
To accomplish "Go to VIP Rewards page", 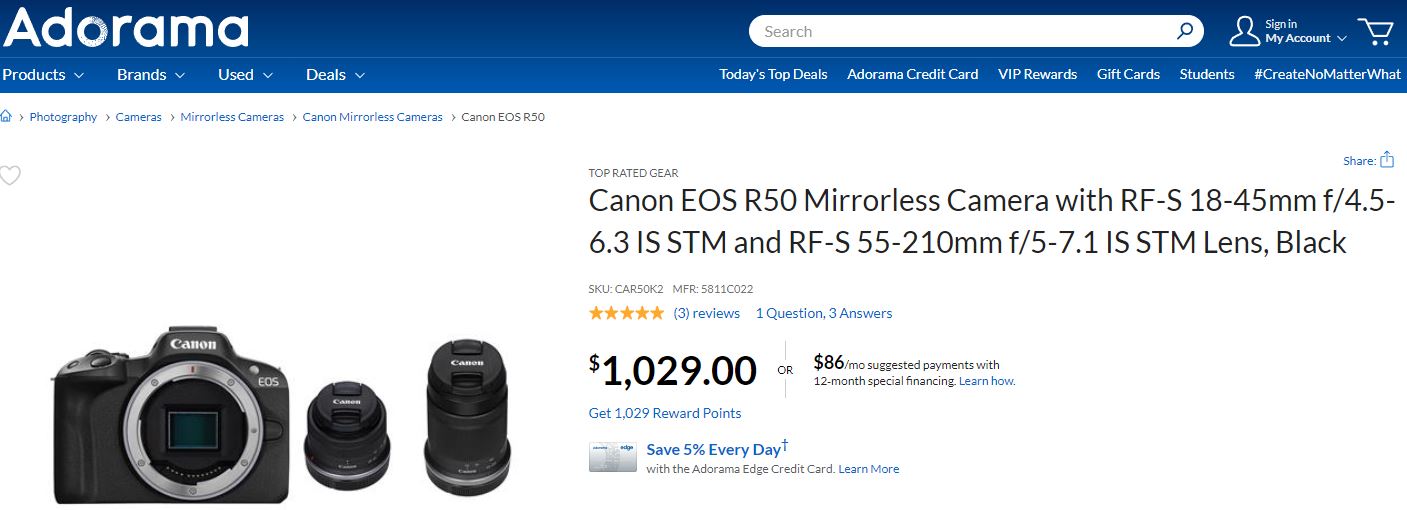I will 1037,75.
